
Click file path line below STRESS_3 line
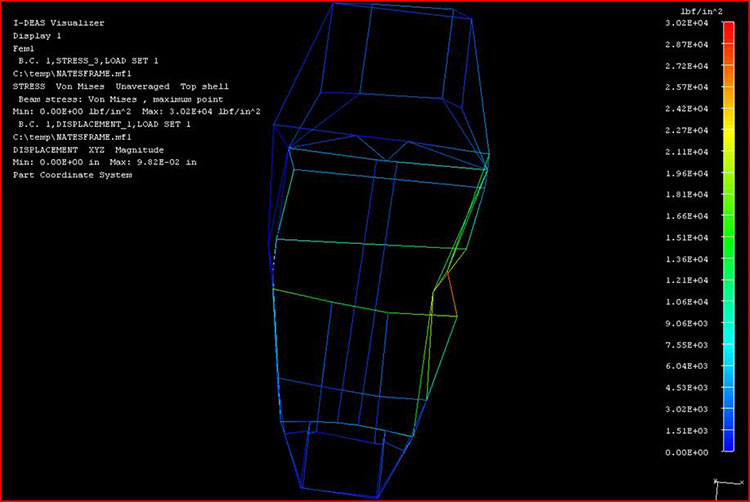coord(72,74)
